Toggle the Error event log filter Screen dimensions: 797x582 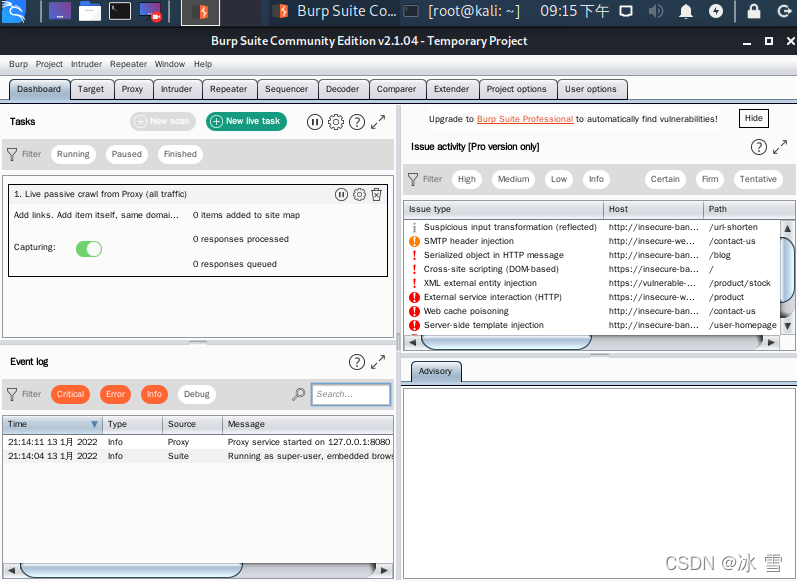tap(115, 394)
